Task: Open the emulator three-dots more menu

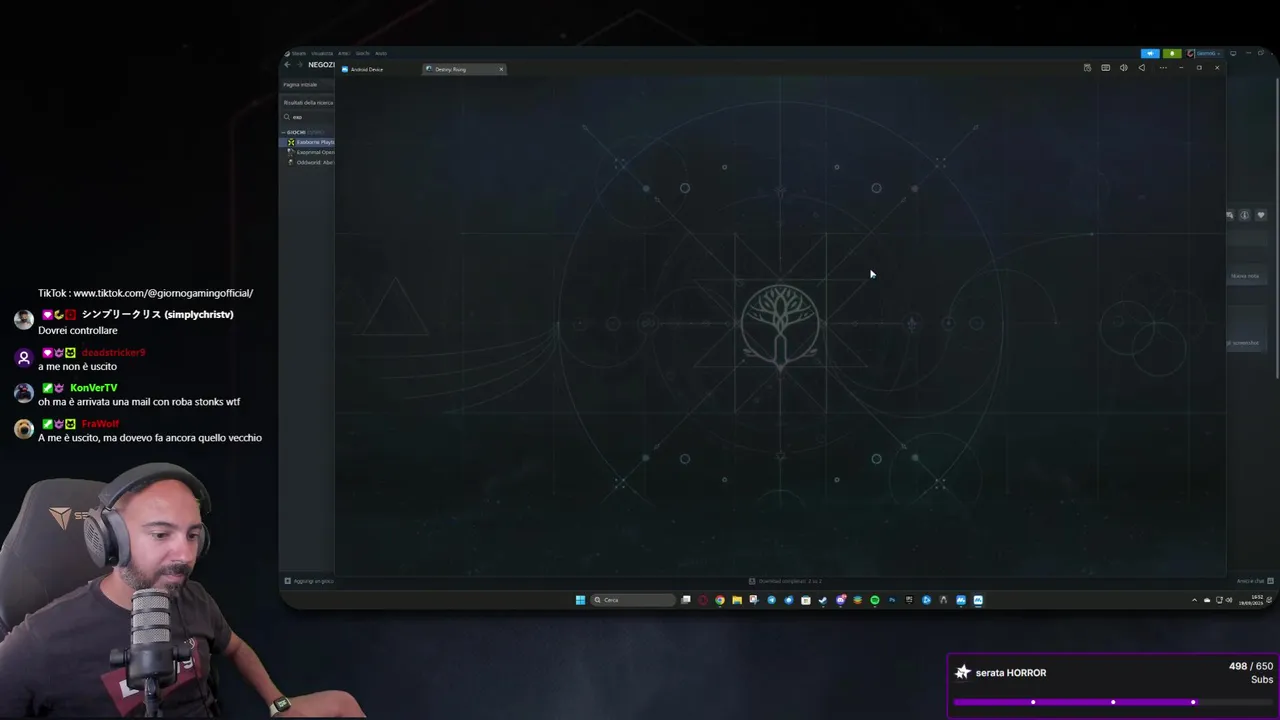Action: pyautogui.click(x=1163, y=68)
